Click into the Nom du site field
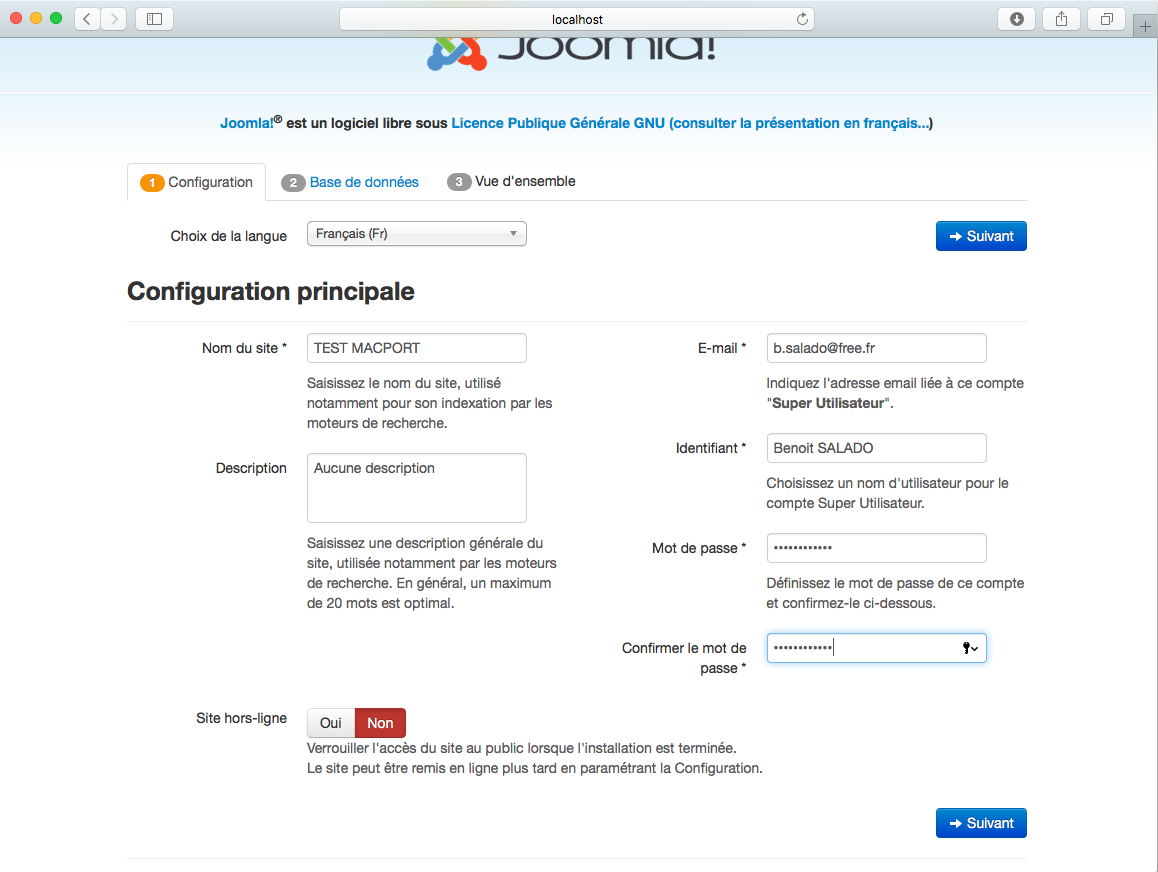Screen dimensions: 1158x872 pyautogui.click(x=416, y=348)
